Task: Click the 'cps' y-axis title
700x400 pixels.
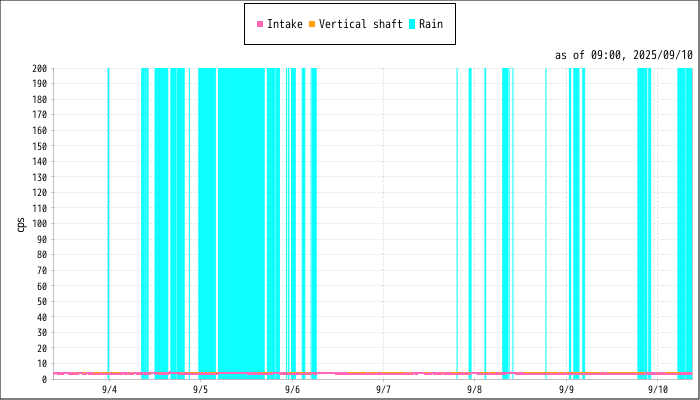Action: (21, 225)
